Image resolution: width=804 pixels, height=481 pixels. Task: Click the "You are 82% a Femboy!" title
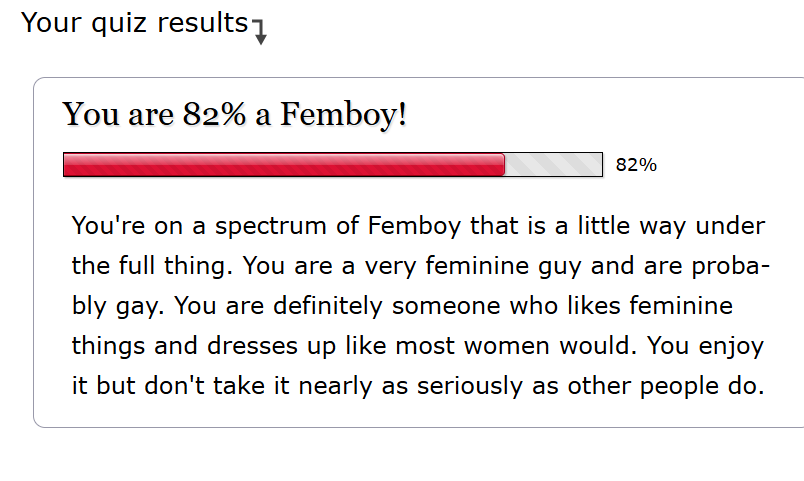(x=235, y=114)
